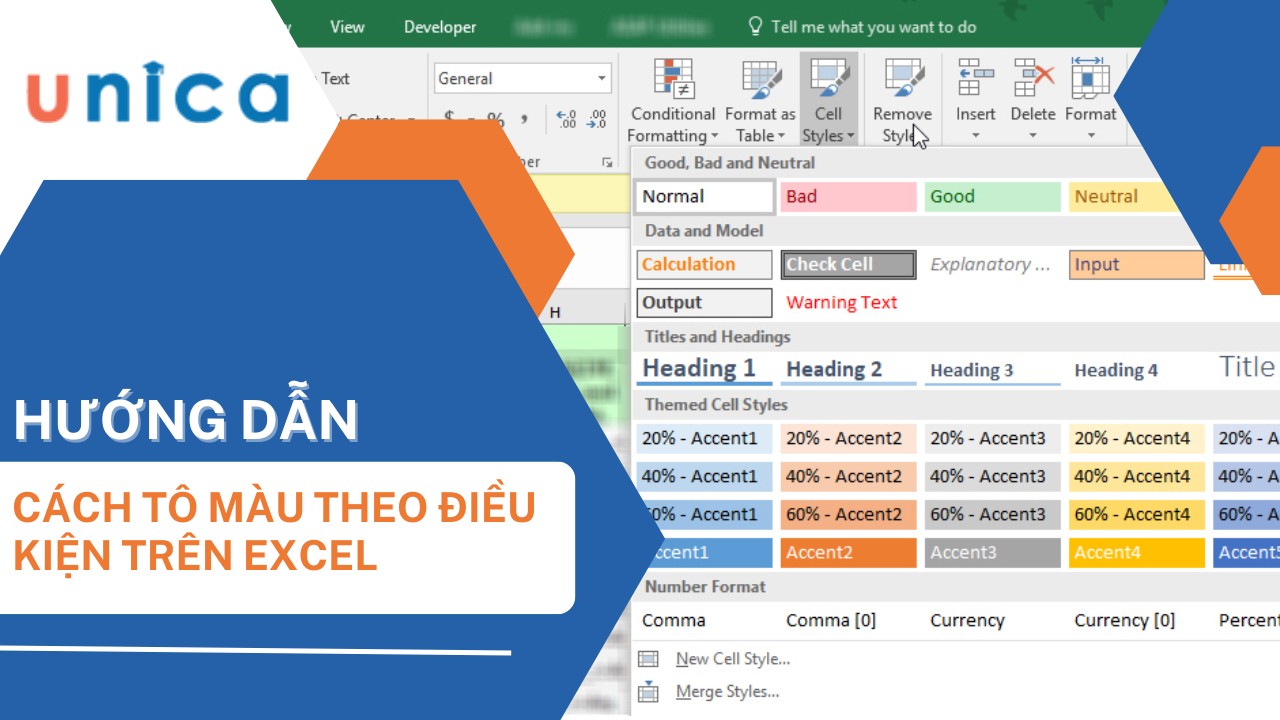Expand the Insert dropdown arrow
This screenshot has height=720, width=1280.
975,136
